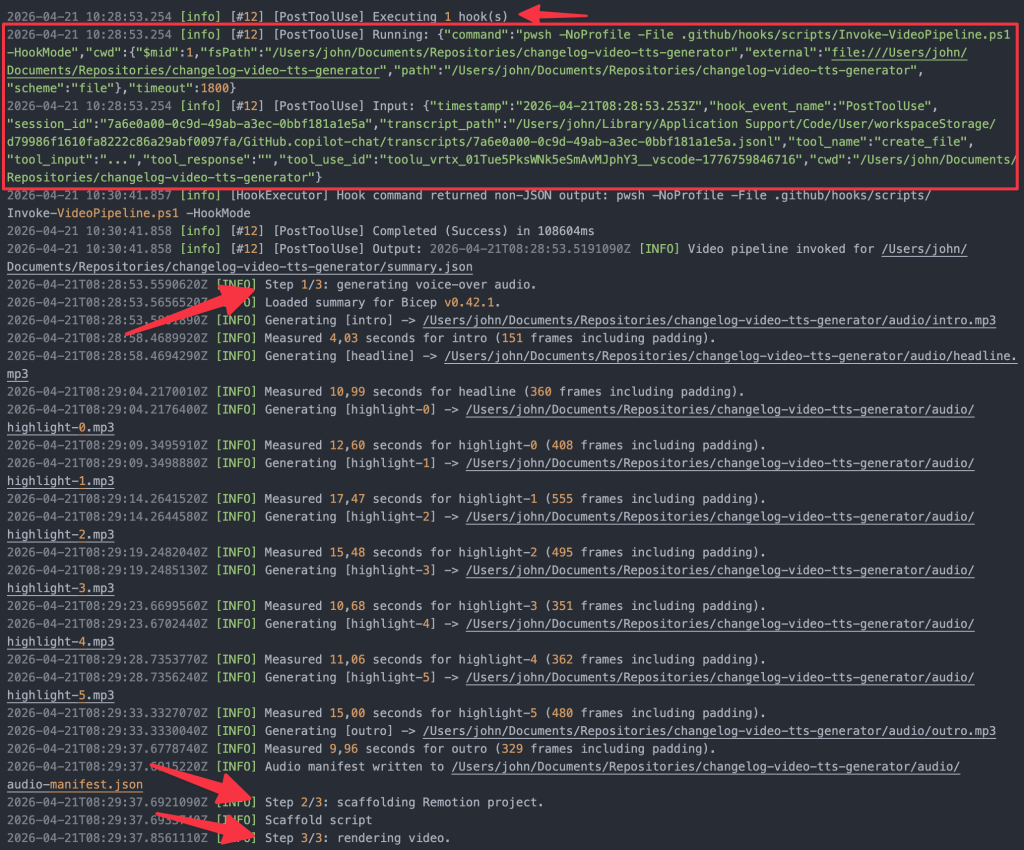Click the highlight-2.mp3 file link
This screenshot has height=850, width=1024.
pyautogui.click(x=60, y=534)
